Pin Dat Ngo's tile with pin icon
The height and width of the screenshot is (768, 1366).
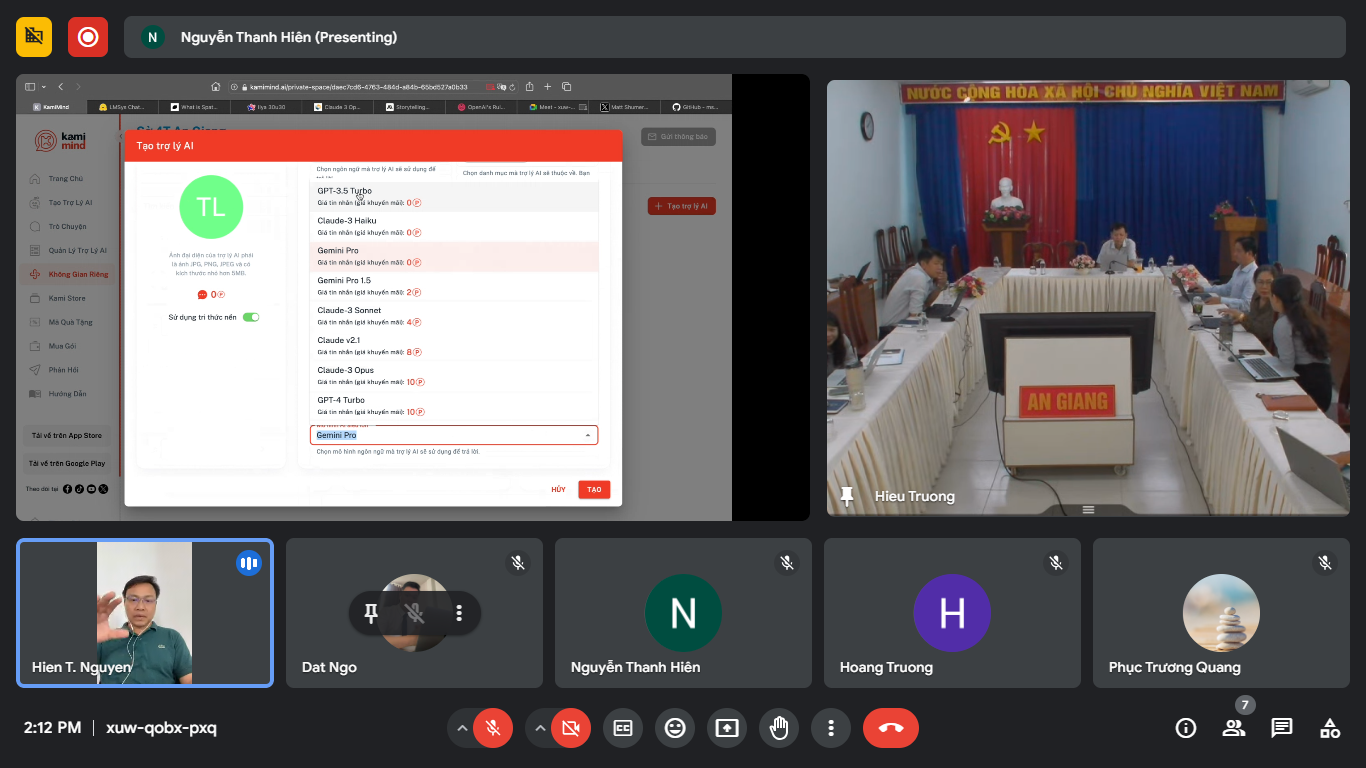(x=371, y=613)
